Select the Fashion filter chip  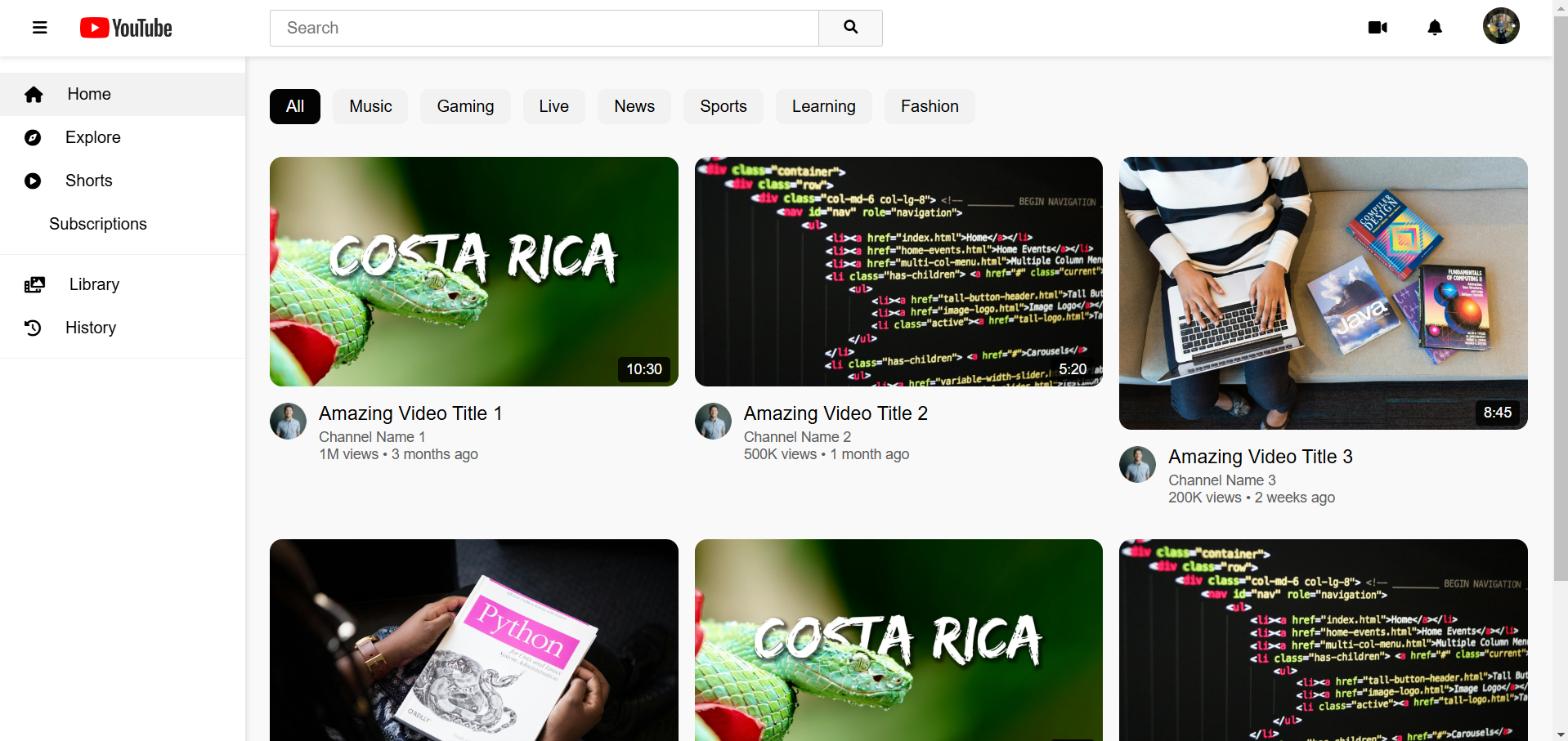(x=930, y=106)
